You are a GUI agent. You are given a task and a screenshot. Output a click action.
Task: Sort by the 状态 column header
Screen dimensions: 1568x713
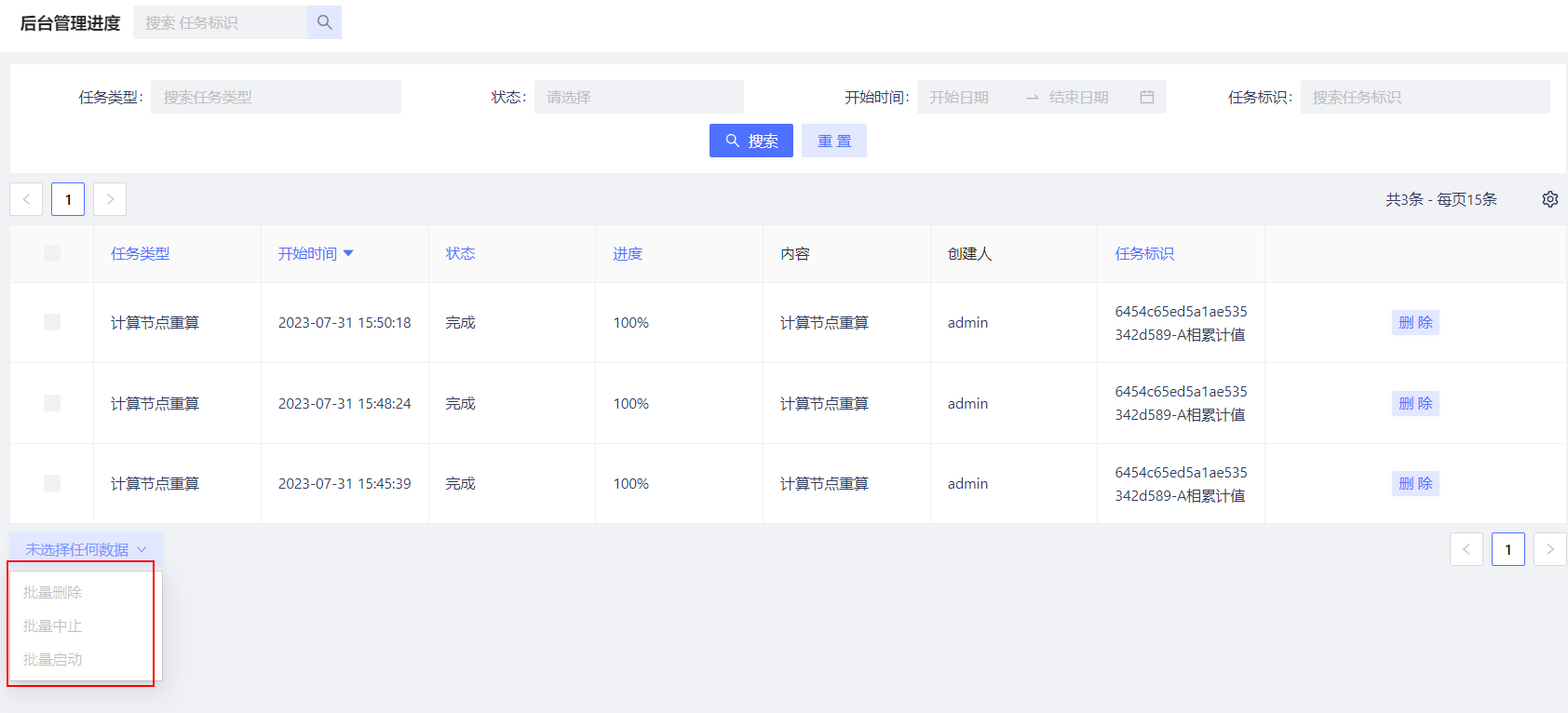[461, 253]
